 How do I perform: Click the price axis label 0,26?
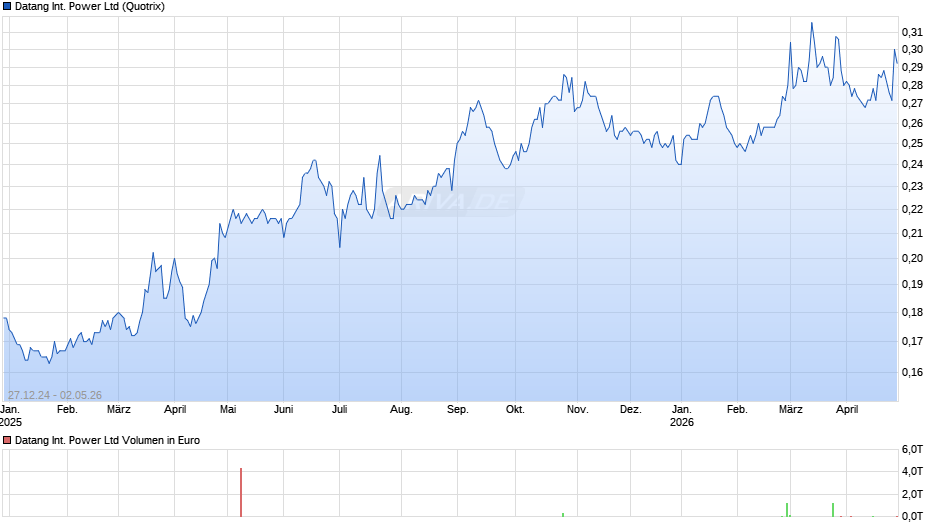pos(912,124)
